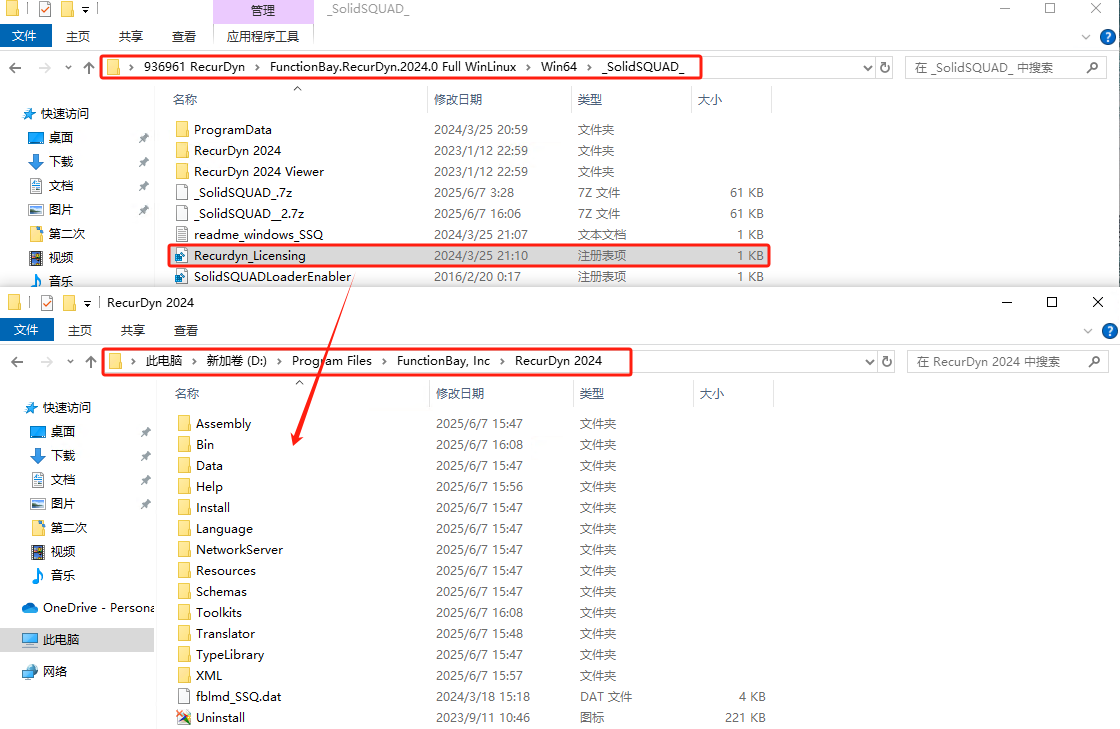
Task: Click the search box for RecurDyn 2024
Action: 1008,362
